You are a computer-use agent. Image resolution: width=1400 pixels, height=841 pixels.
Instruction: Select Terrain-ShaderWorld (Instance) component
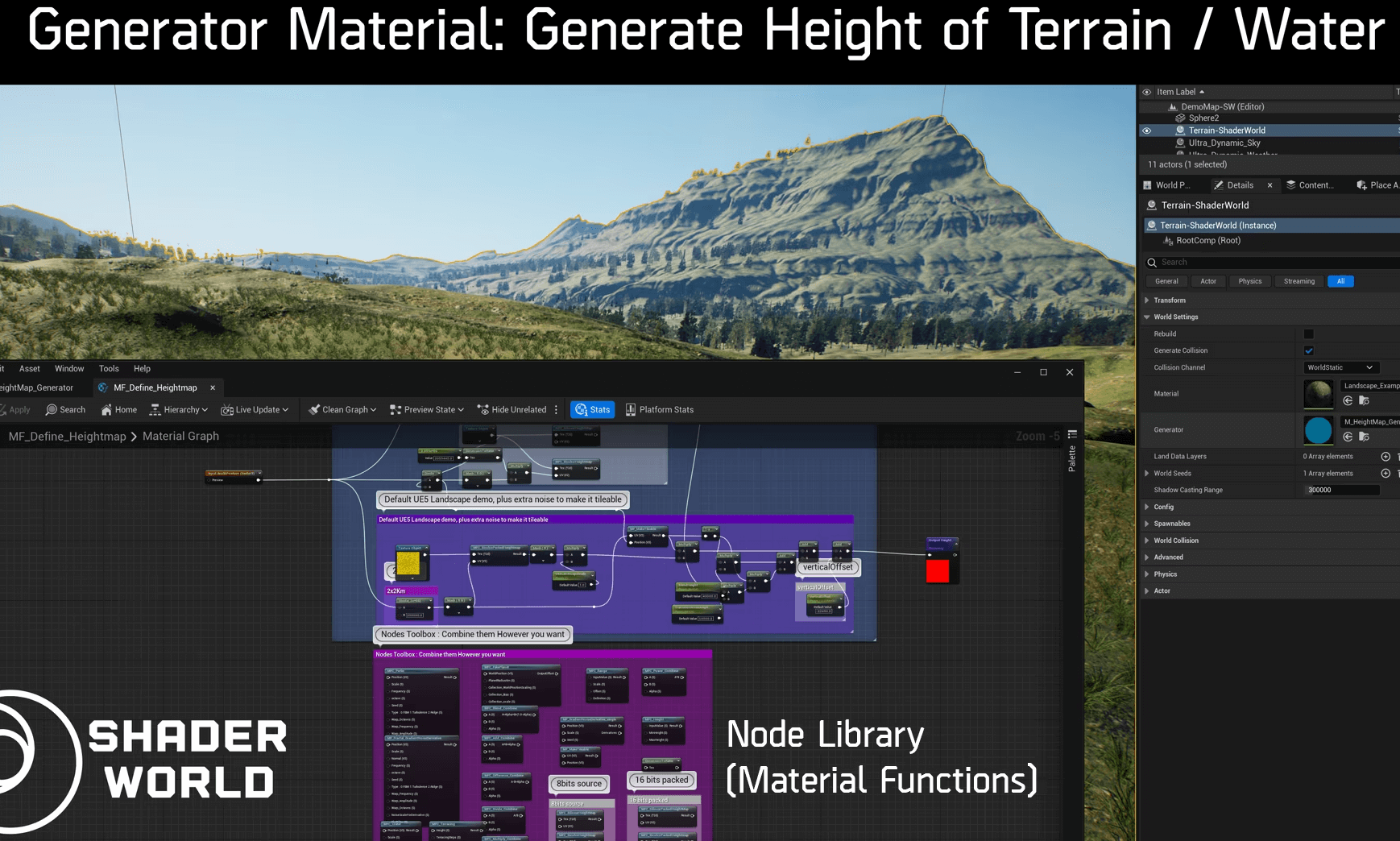pos(1271,226)
